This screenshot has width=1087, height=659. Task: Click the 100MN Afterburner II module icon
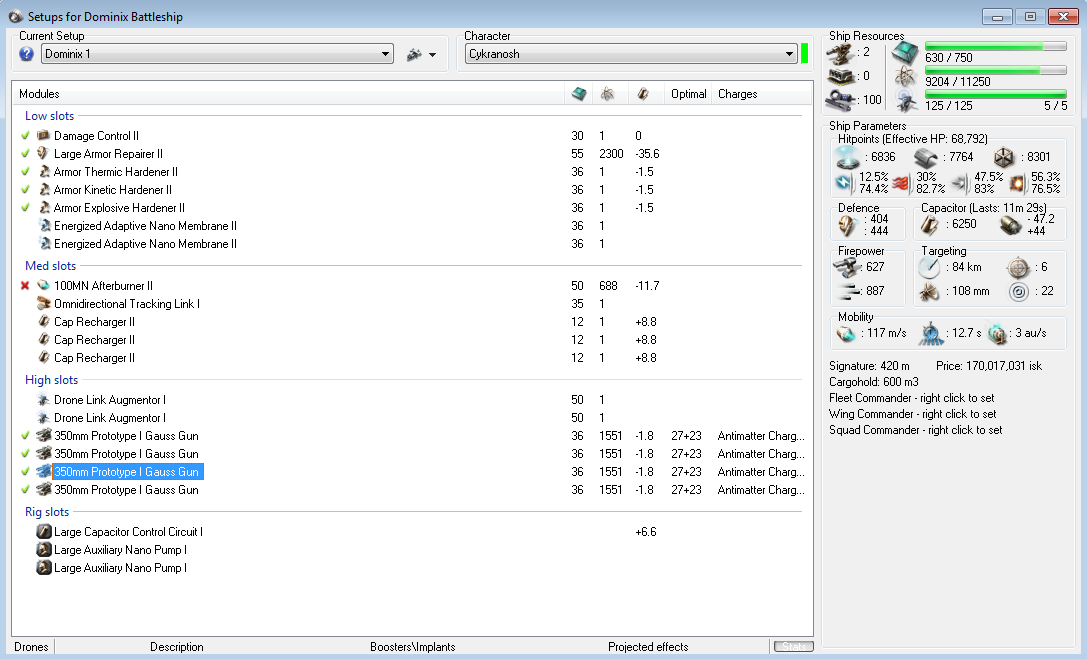(x=44, y=285)
